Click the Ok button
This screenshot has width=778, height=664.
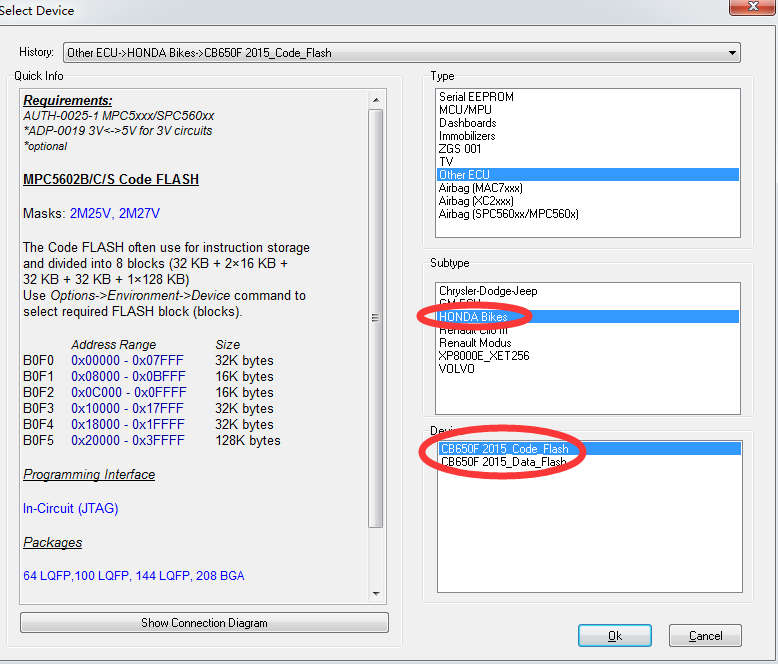point(614,635)
